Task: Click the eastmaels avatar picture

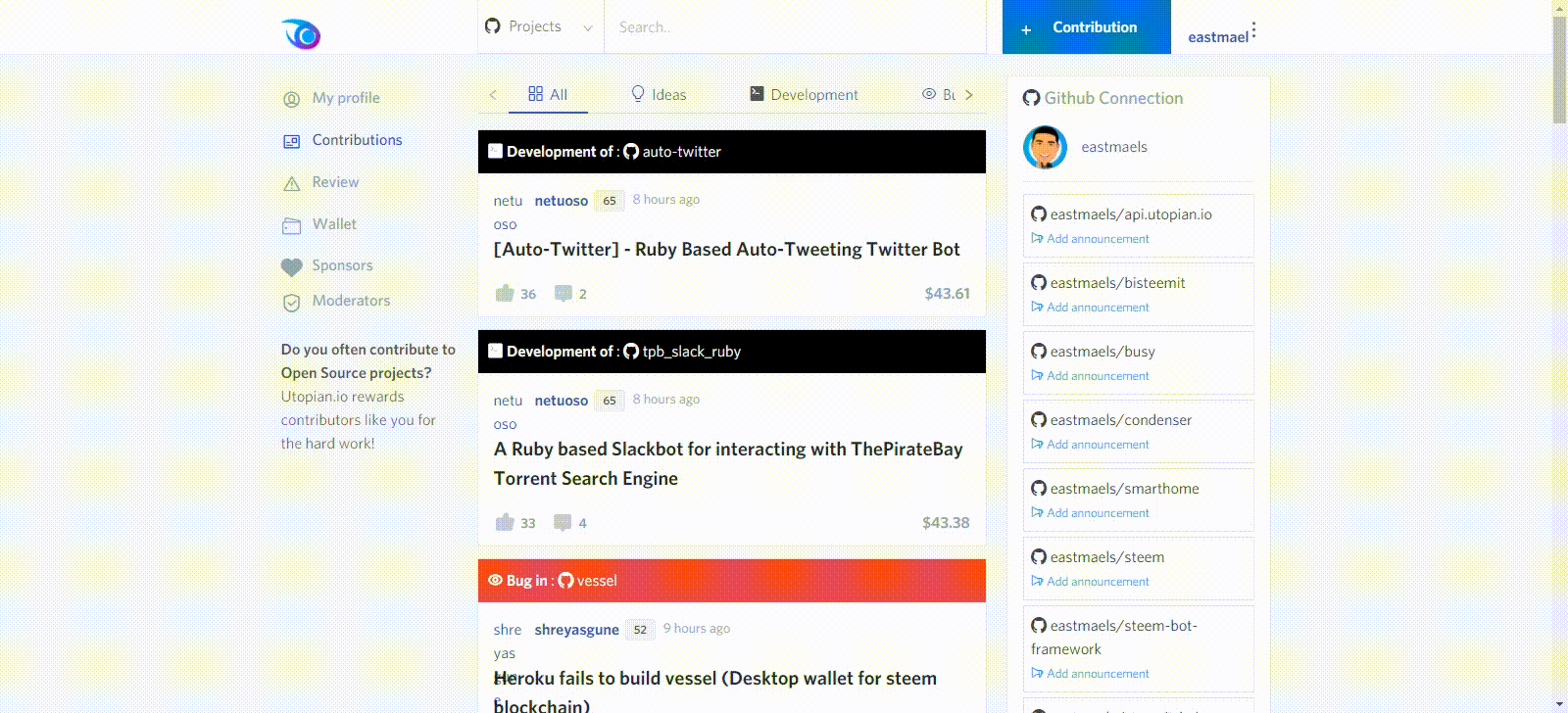Action: coord(1045,147)
